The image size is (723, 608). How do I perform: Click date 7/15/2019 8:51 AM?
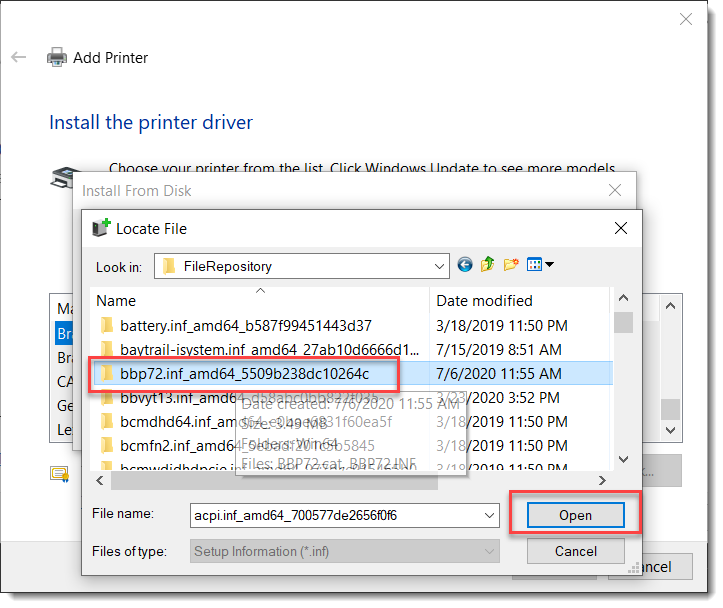point(499,350)
